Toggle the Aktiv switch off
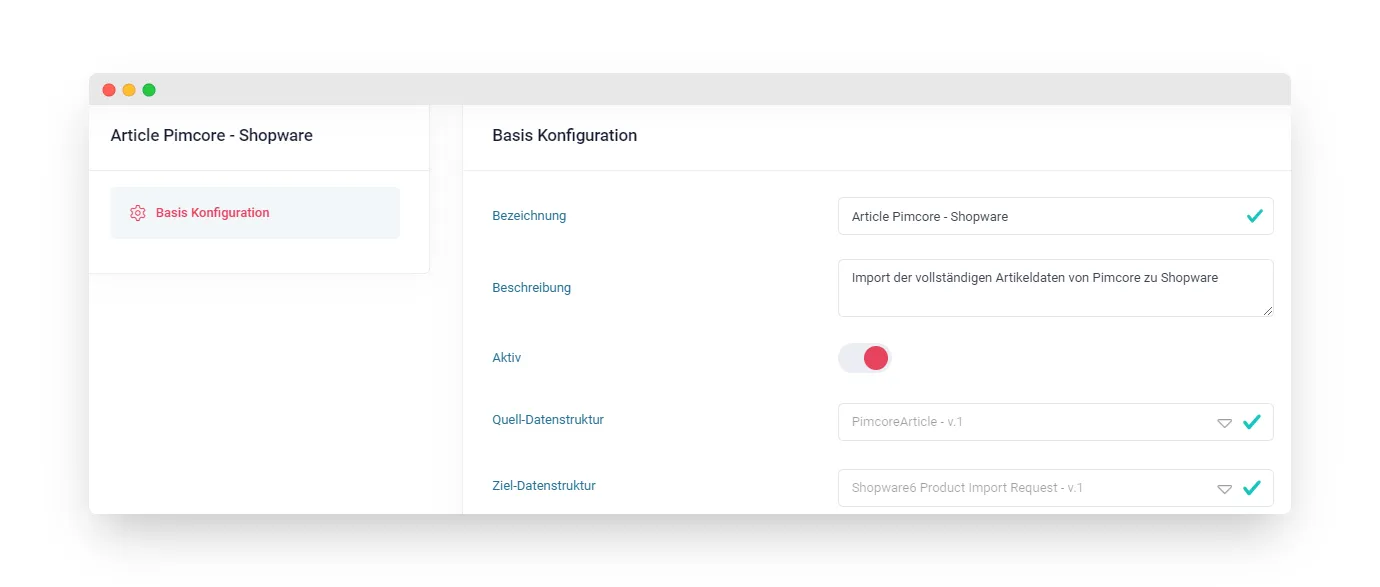This screenshot has width=1380, height=587. 864,358
